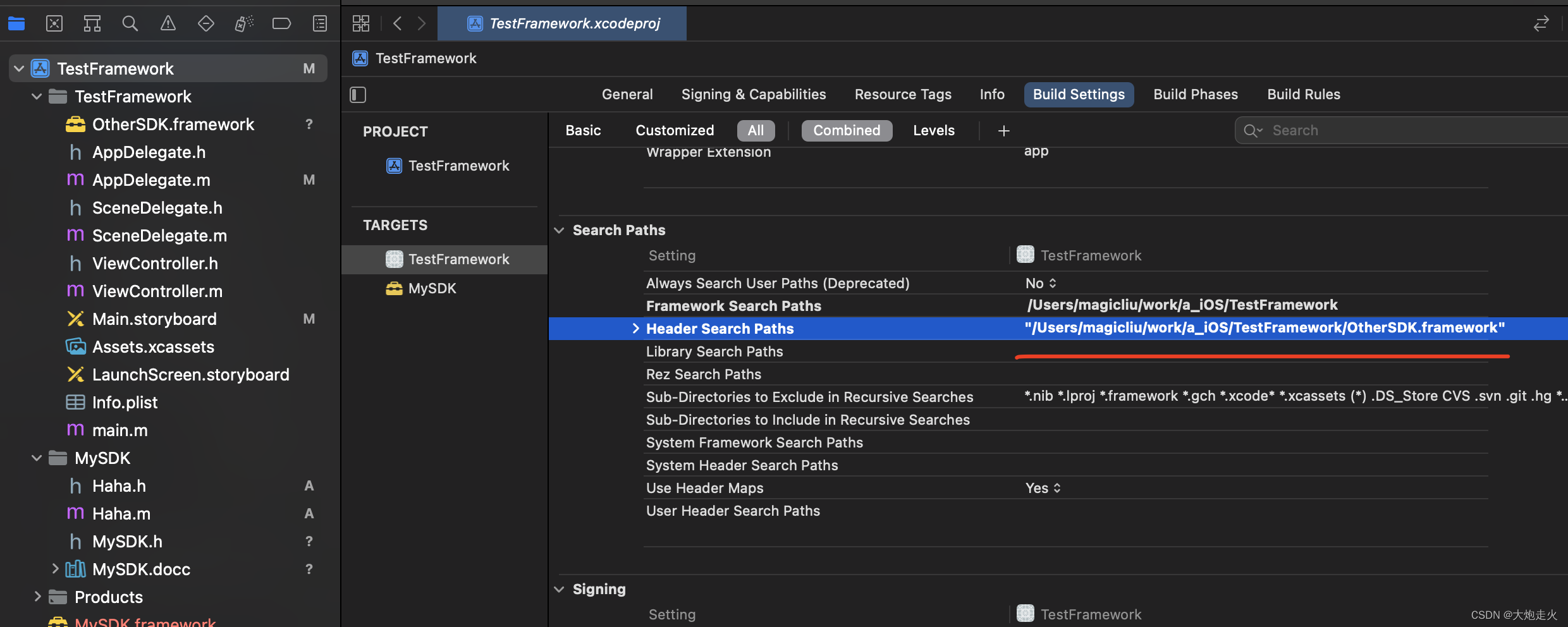Image resolution: width=1568 pixels, height=627 pixels.
Task: Go back with the left chevron
Action: click(x=397, y=24)
